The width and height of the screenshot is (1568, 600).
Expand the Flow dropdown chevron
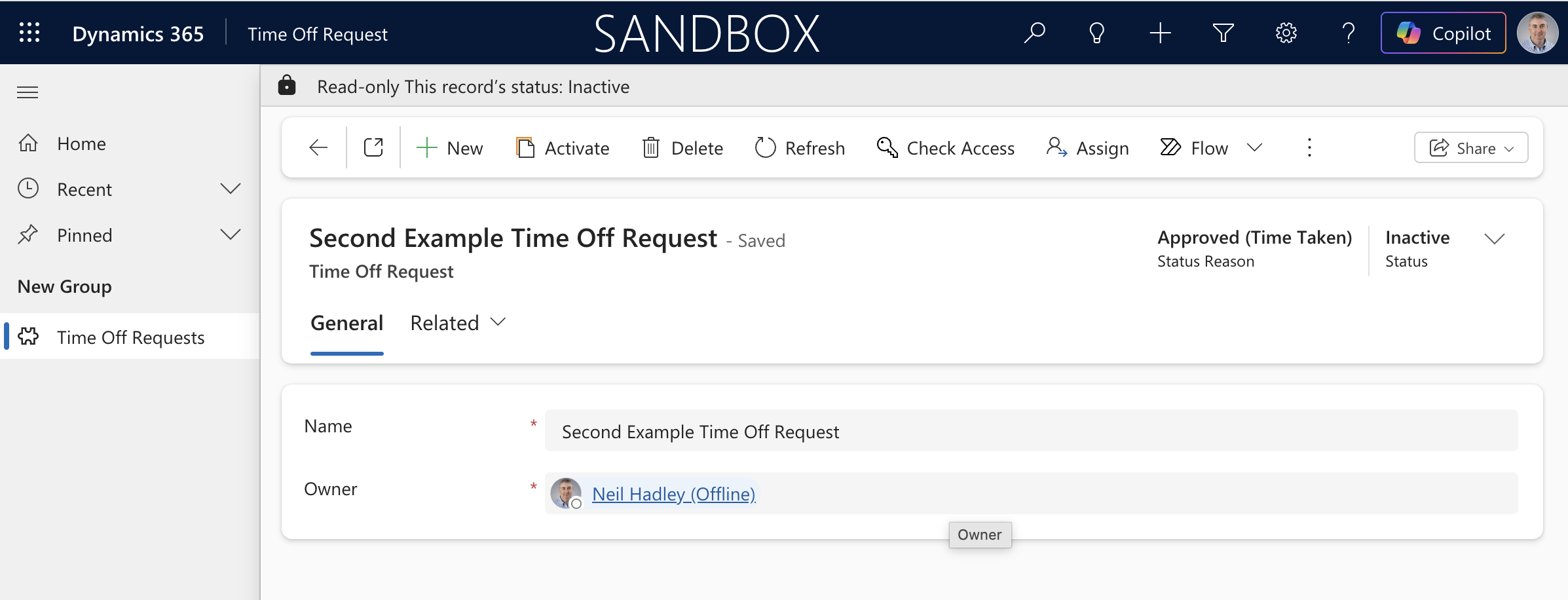1254,147
